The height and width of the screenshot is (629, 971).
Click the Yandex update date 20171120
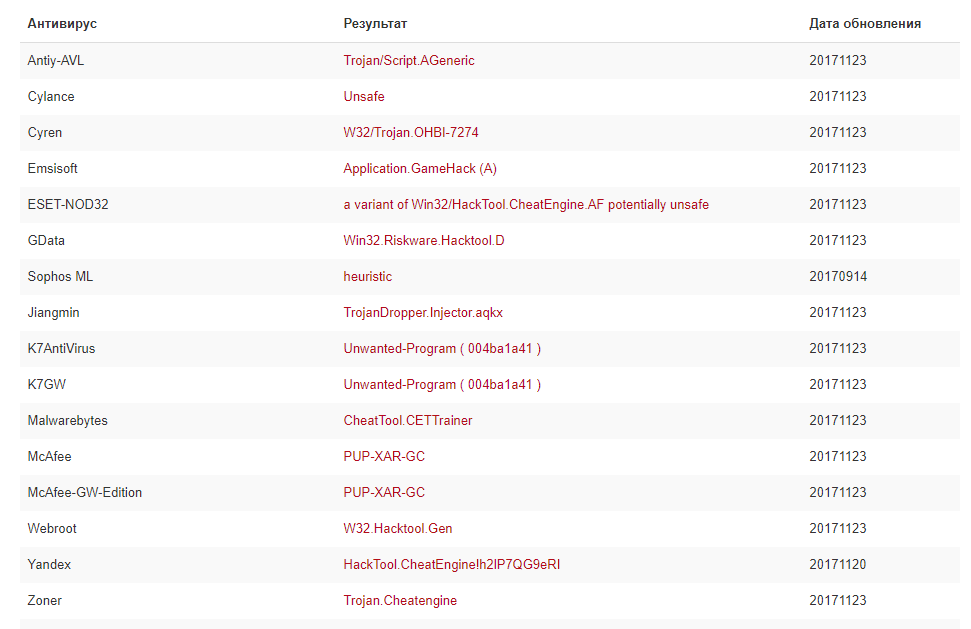pos(838,565)
